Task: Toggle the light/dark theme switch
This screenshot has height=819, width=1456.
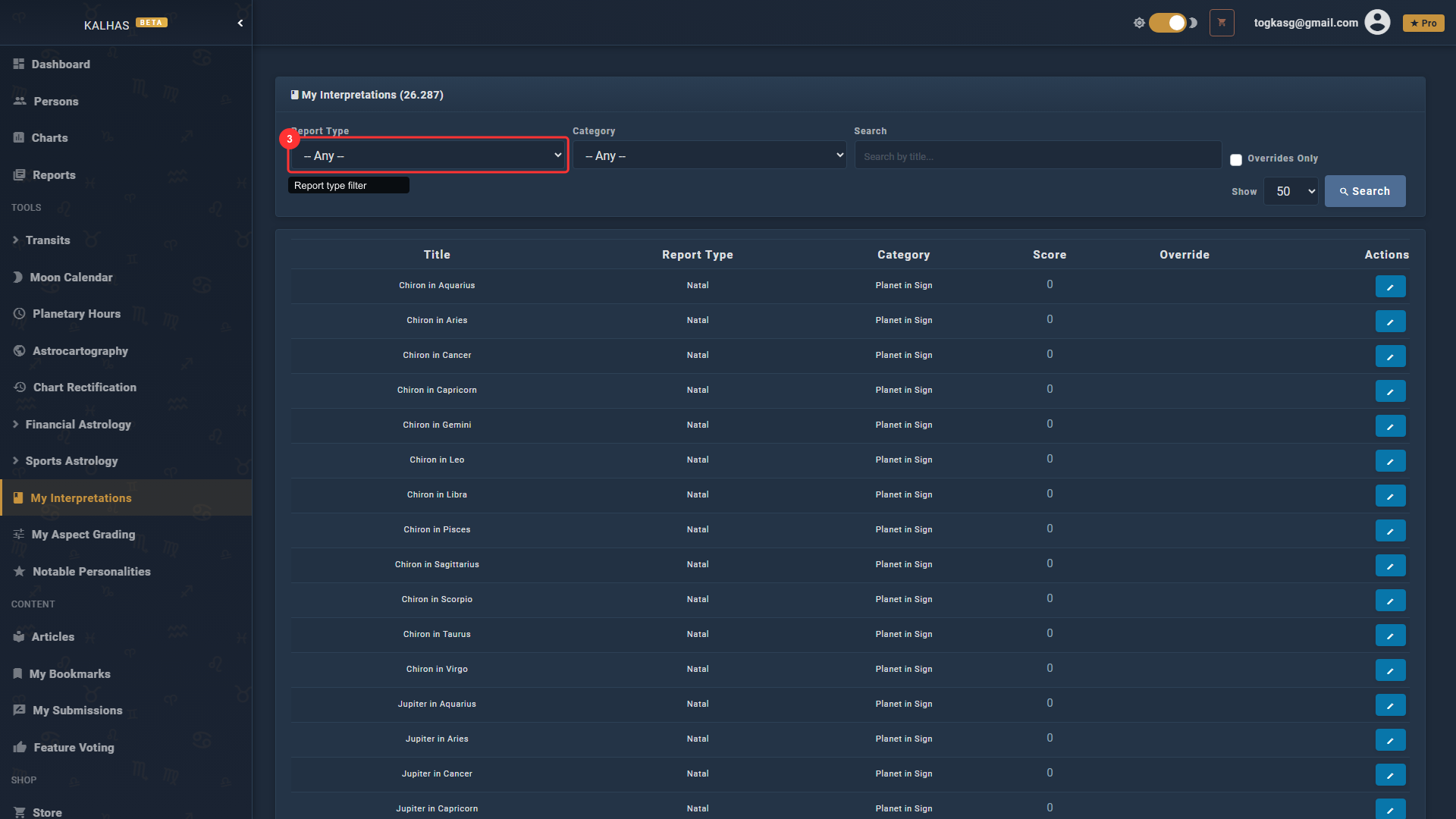Action: click(x=1168, y=23)
